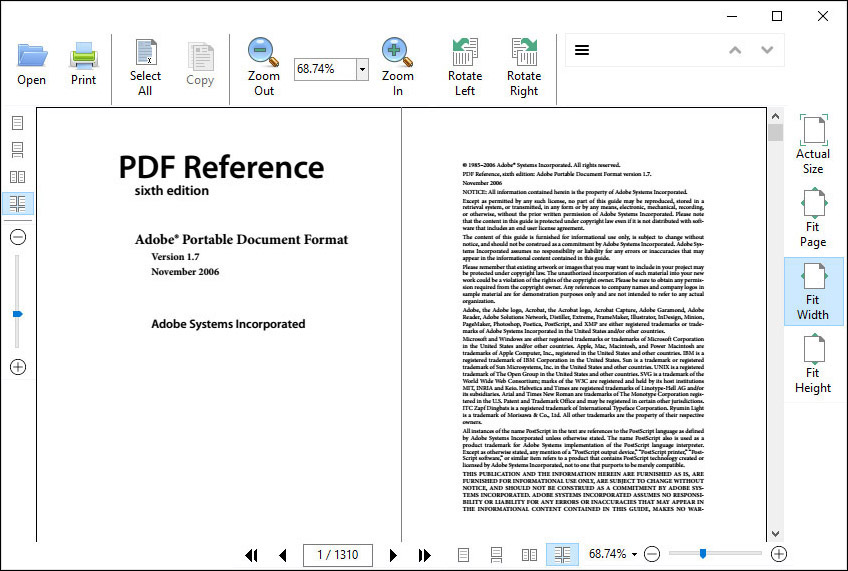Click the minus circle in left sidebar
The height and width of the screenshot is (571, 848).
coord(18,237)
